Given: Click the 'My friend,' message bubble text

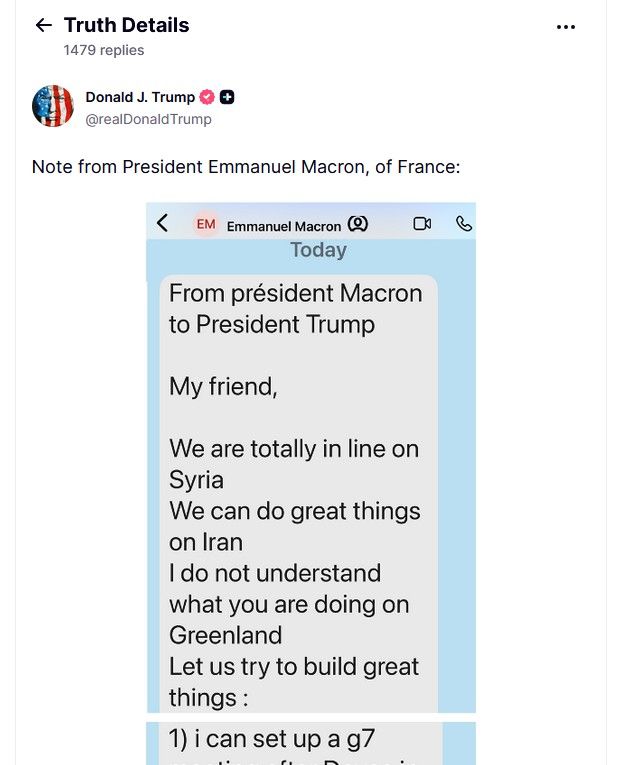Looking at the screenshot, I should click(x=223, y=387).
